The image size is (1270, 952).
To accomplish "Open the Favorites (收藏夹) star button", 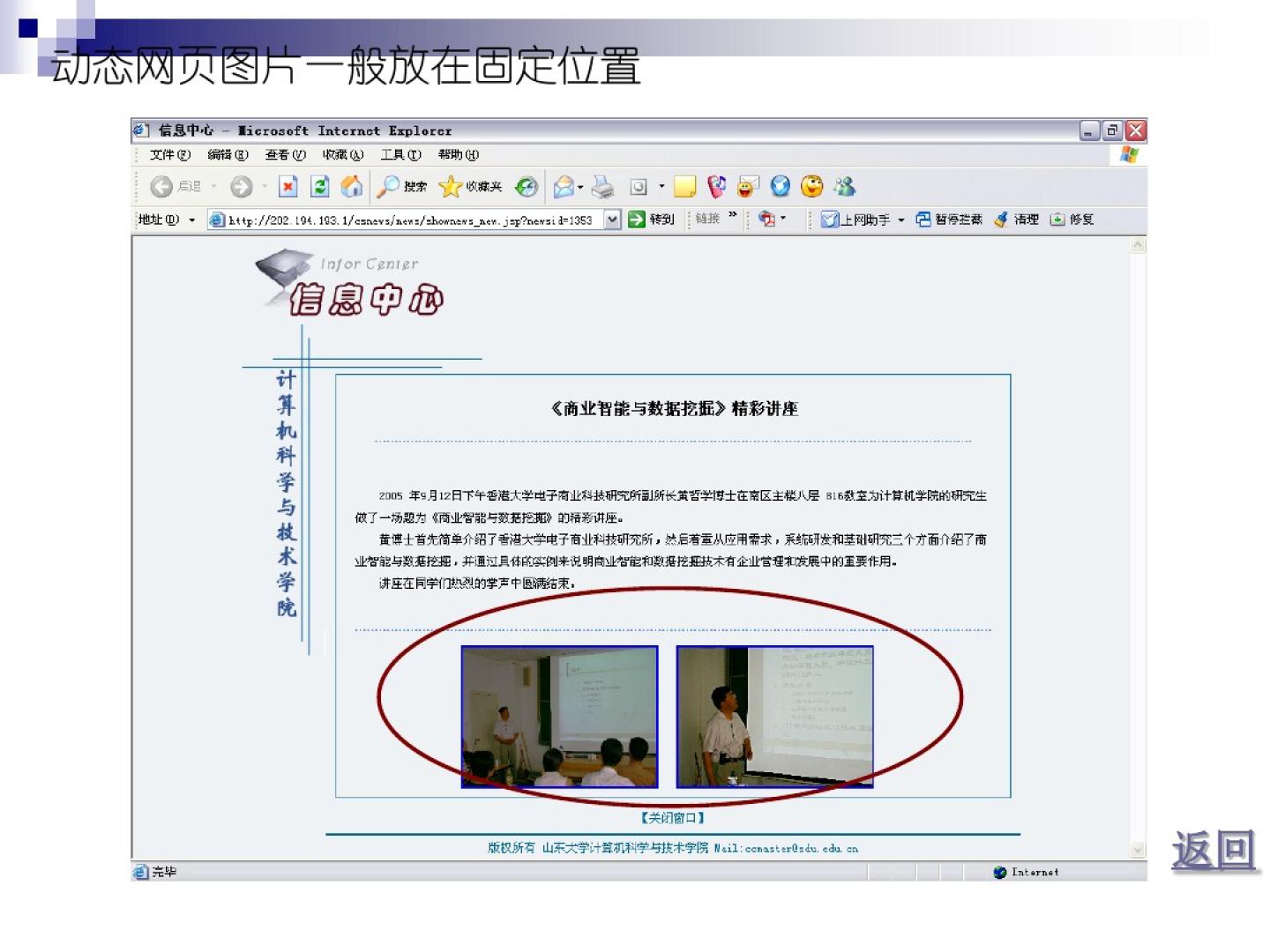I will pyautogui.click(x=469, y=187).
